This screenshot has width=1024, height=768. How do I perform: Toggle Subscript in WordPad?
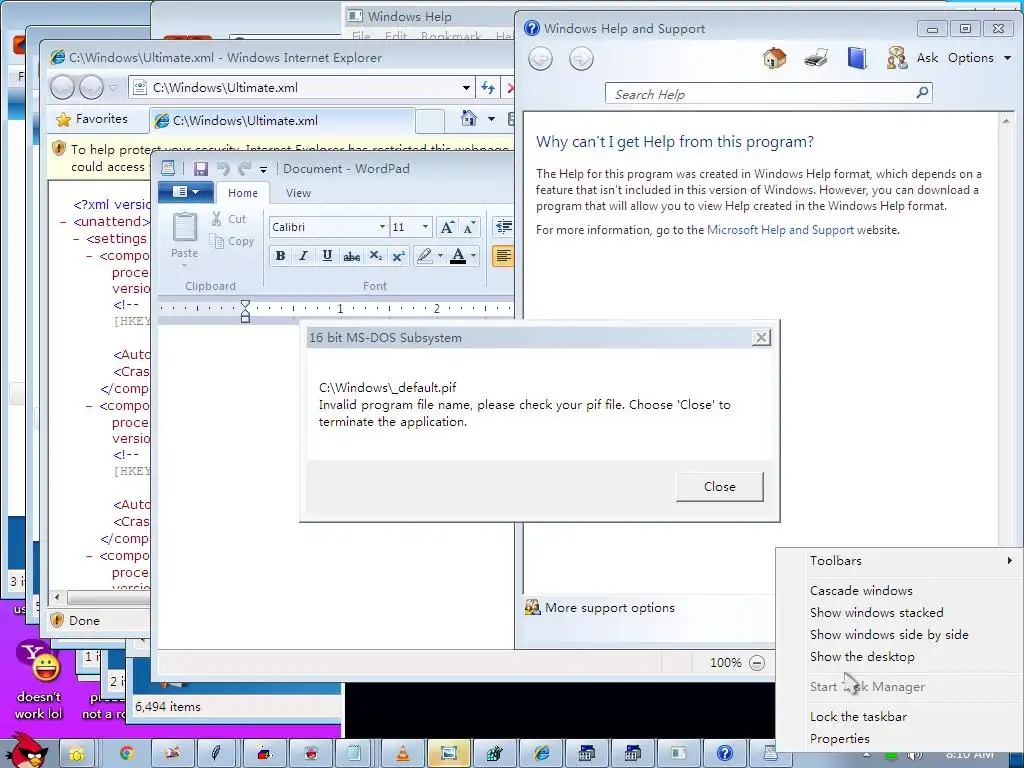click(376, 256)
